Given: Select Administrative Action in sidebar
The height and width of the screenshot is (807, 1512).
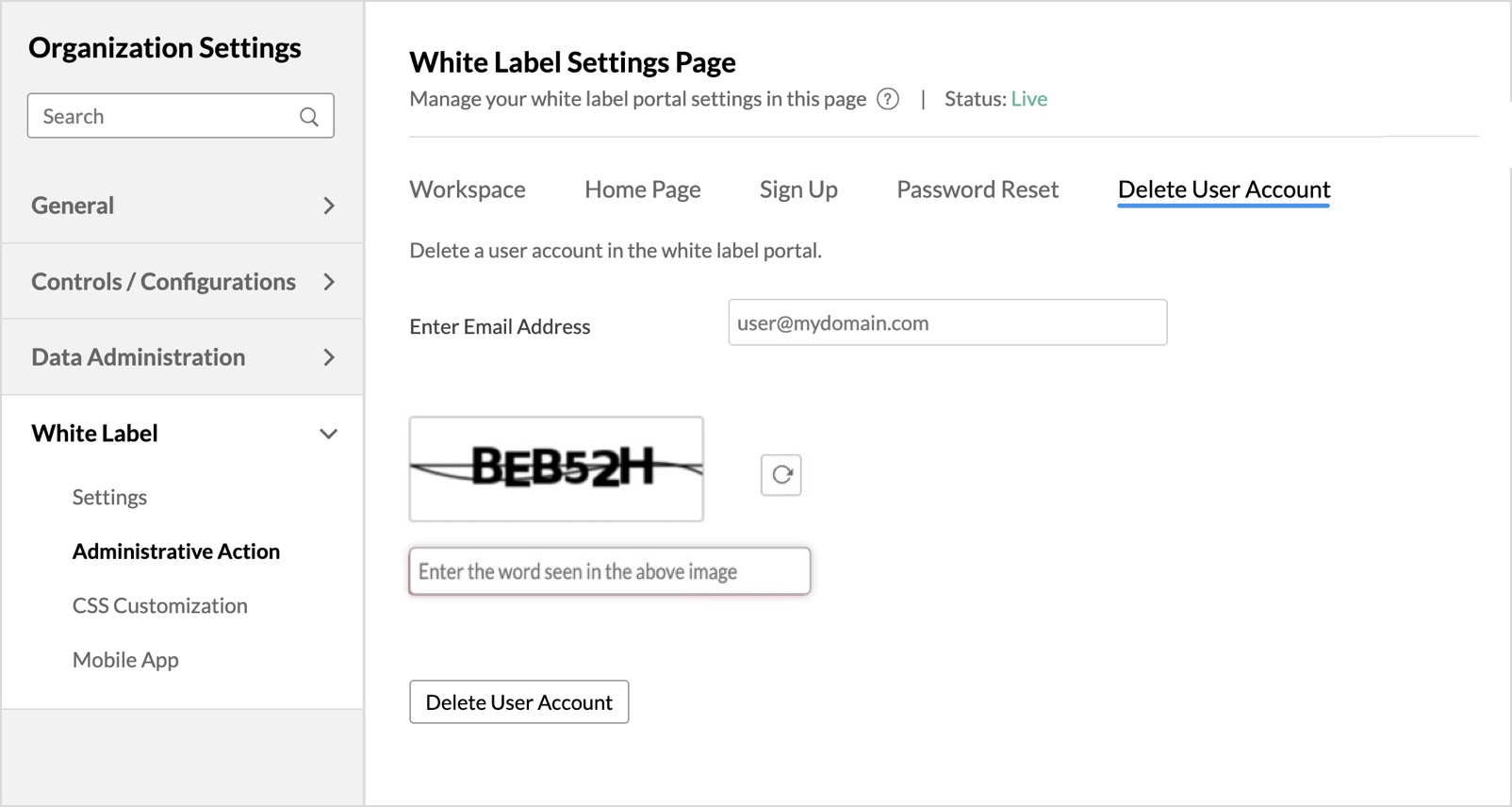Looking at the screenshot, I should (176, 552).
